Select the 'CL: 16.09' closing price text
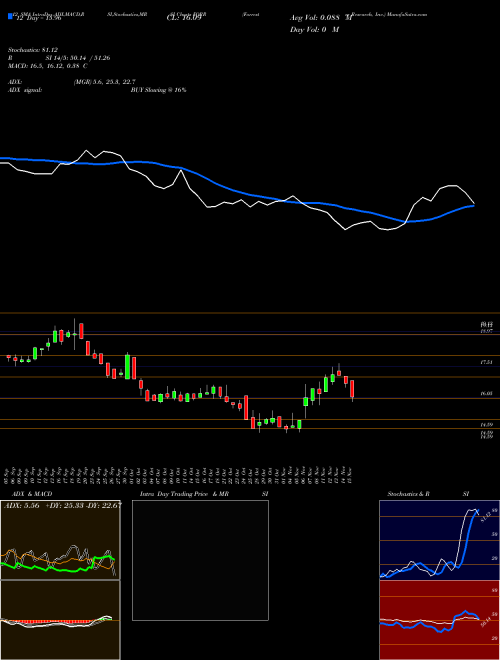 point(183,18)
